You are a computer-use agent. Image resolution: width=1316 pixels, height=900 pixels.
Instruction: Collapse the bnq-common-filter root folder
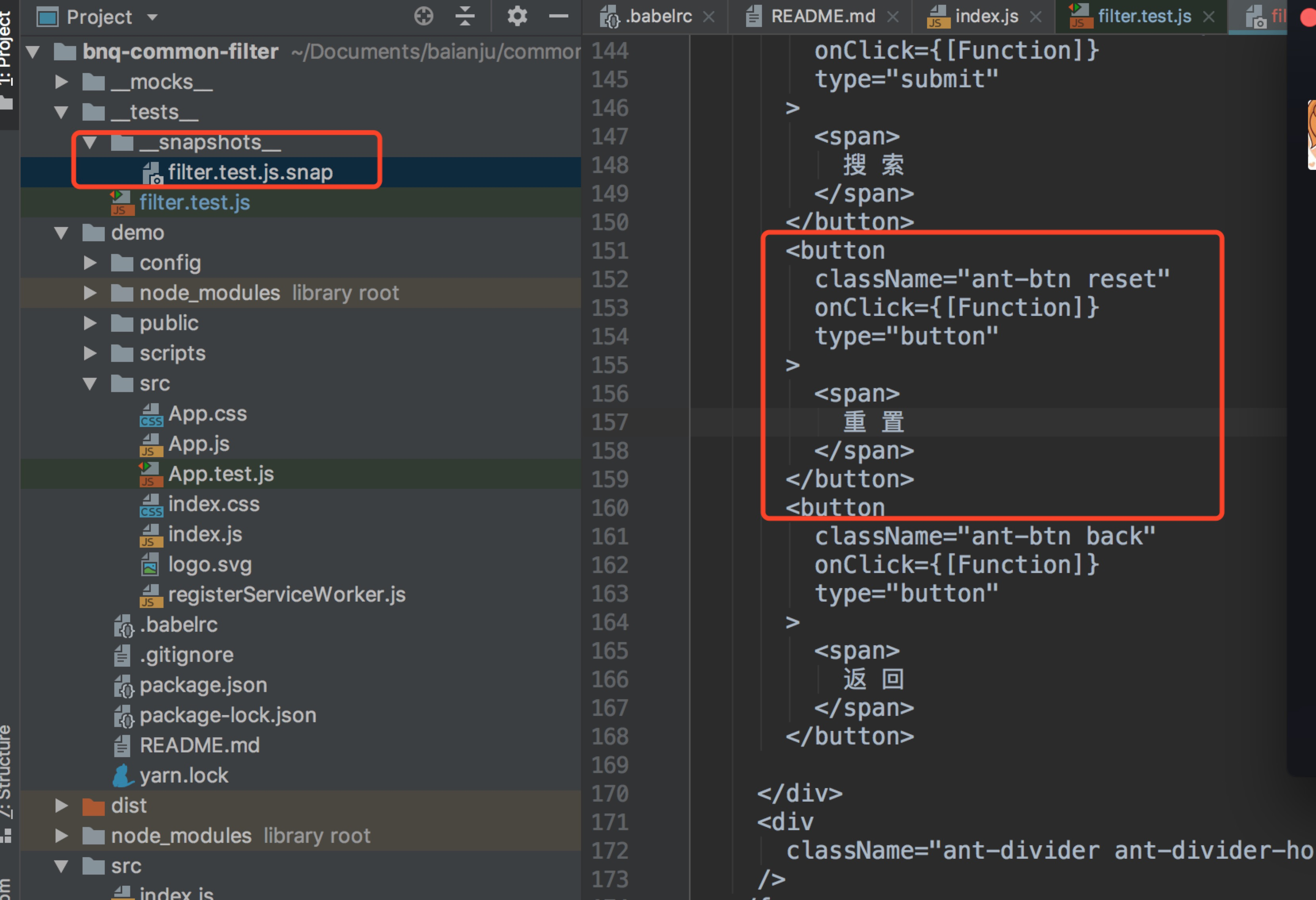(33, 52)
